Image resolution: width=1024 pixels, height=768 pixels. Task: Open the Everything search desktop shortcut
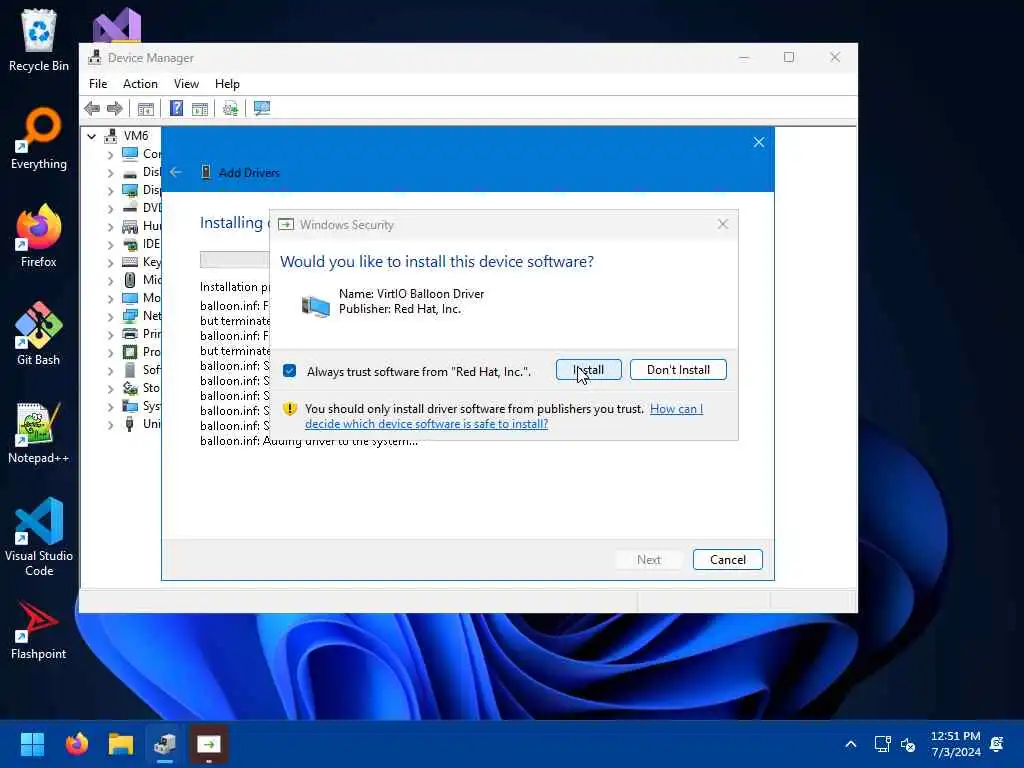[x=39, y=138]
